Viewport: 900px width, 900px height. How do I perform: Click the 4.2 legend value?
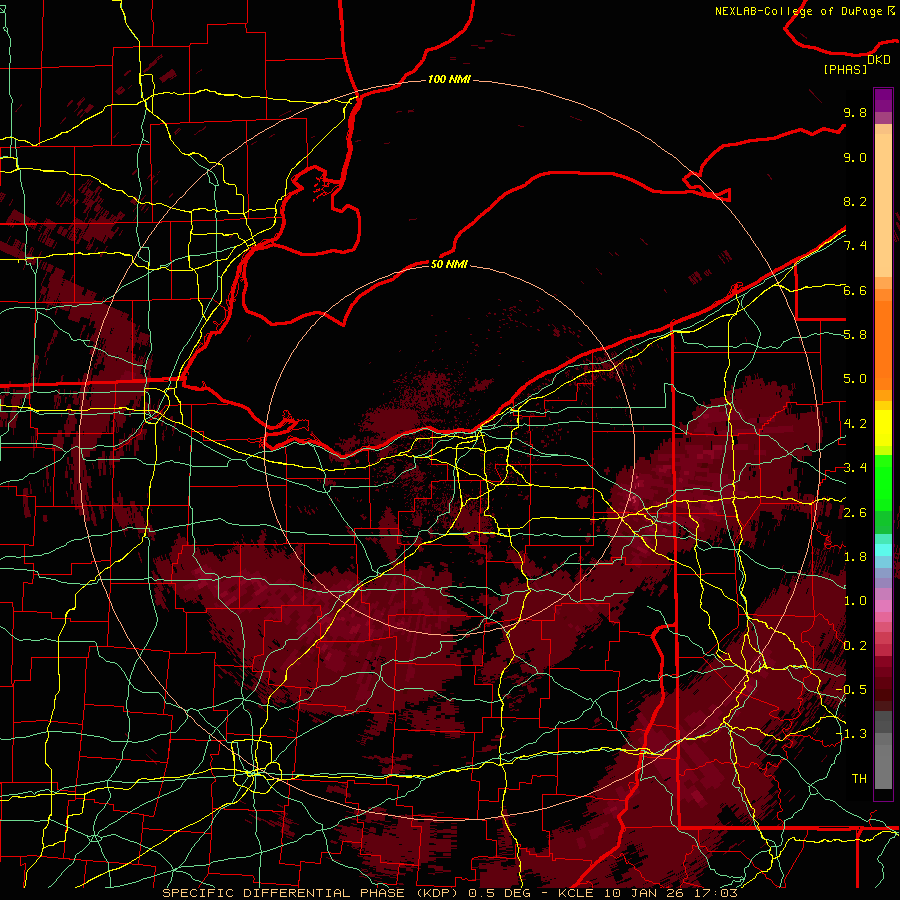tap(855, 424)
